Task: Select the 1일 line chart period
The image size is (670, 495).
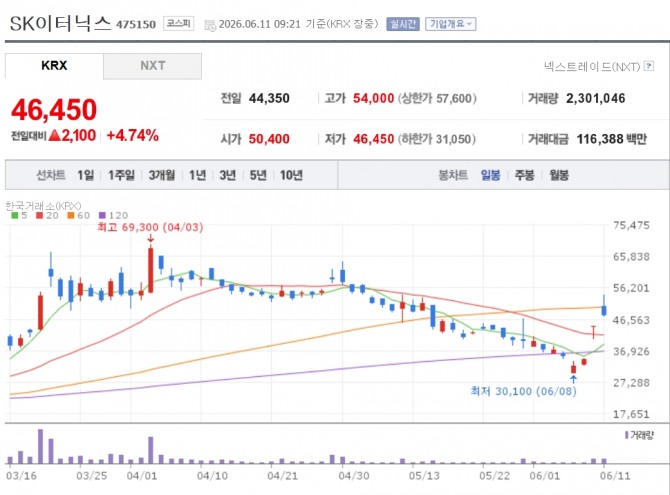Action: 85,175
